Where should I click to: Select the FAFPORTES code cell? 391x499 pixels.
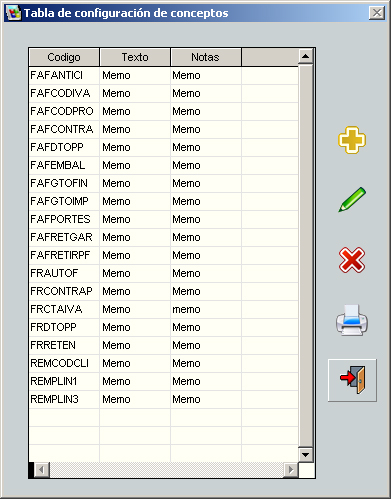coord(64,219)
